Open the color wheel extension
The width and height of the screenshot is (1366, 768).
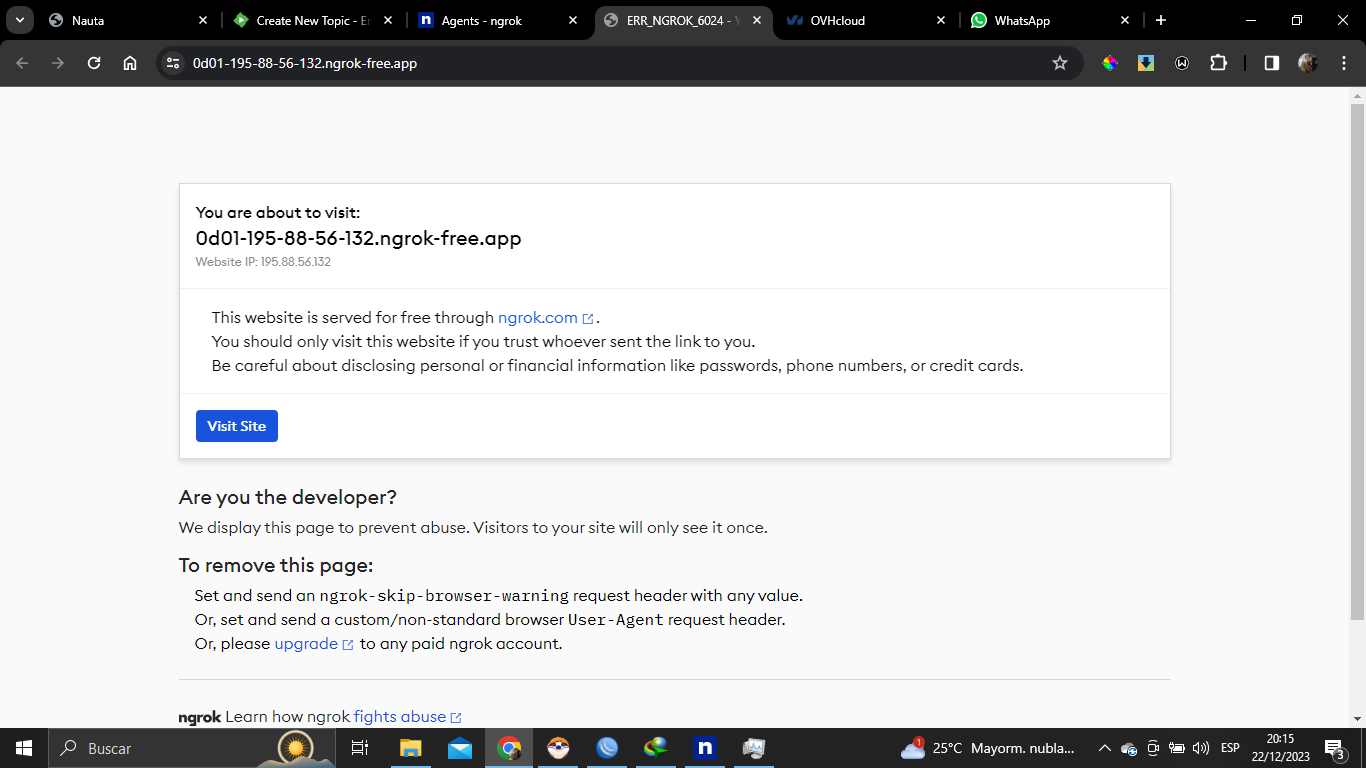1110,63
